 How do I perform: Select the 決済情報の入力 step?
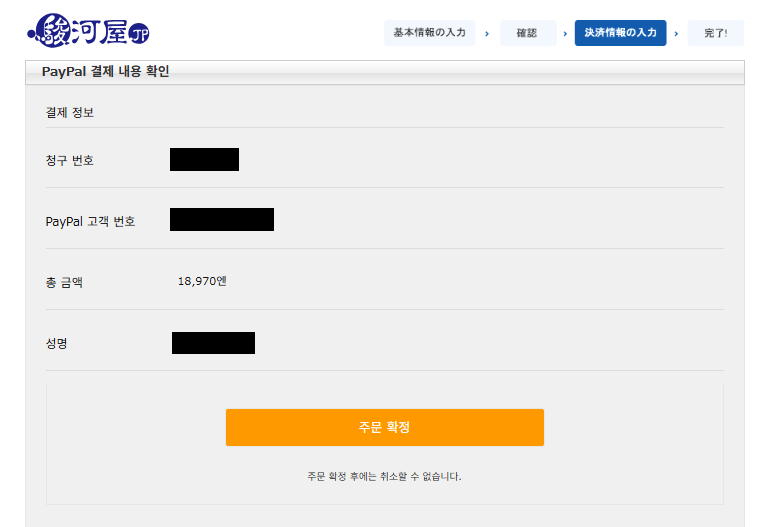tap(620, 33)
